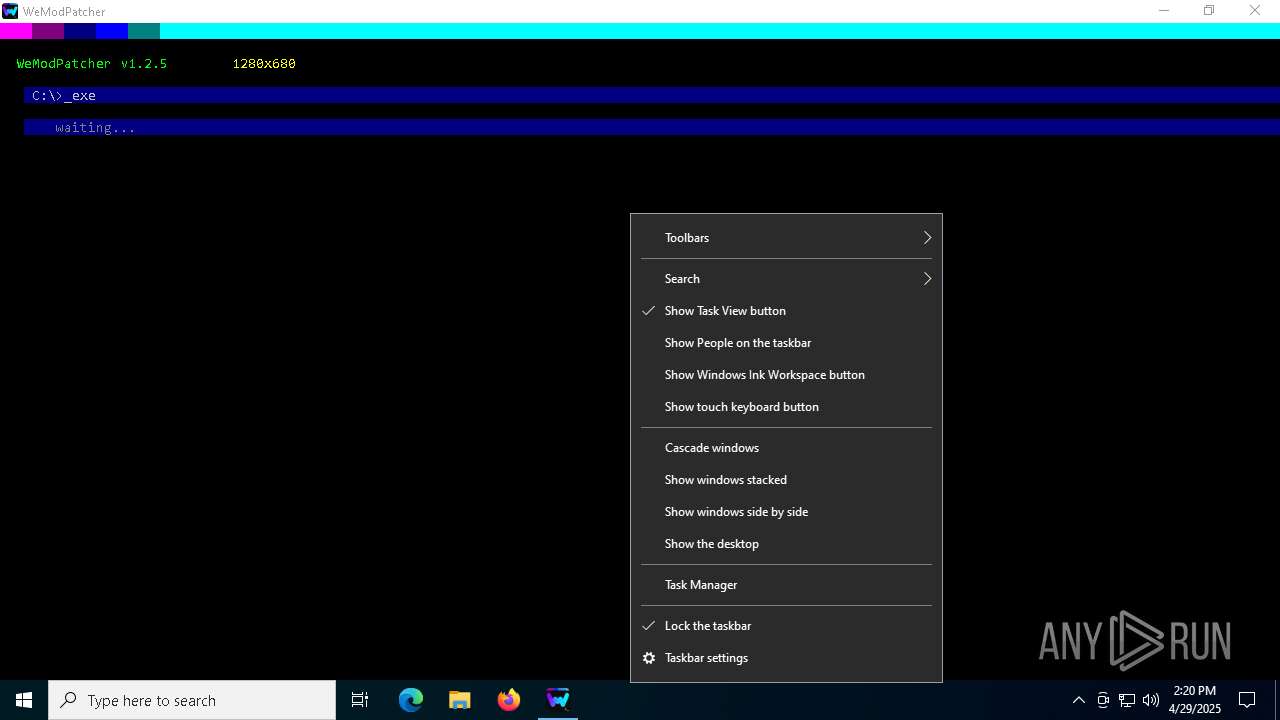Uncheck Show Task View button
The height and width of the screenshot is (720, 1280).
(786, 311)
